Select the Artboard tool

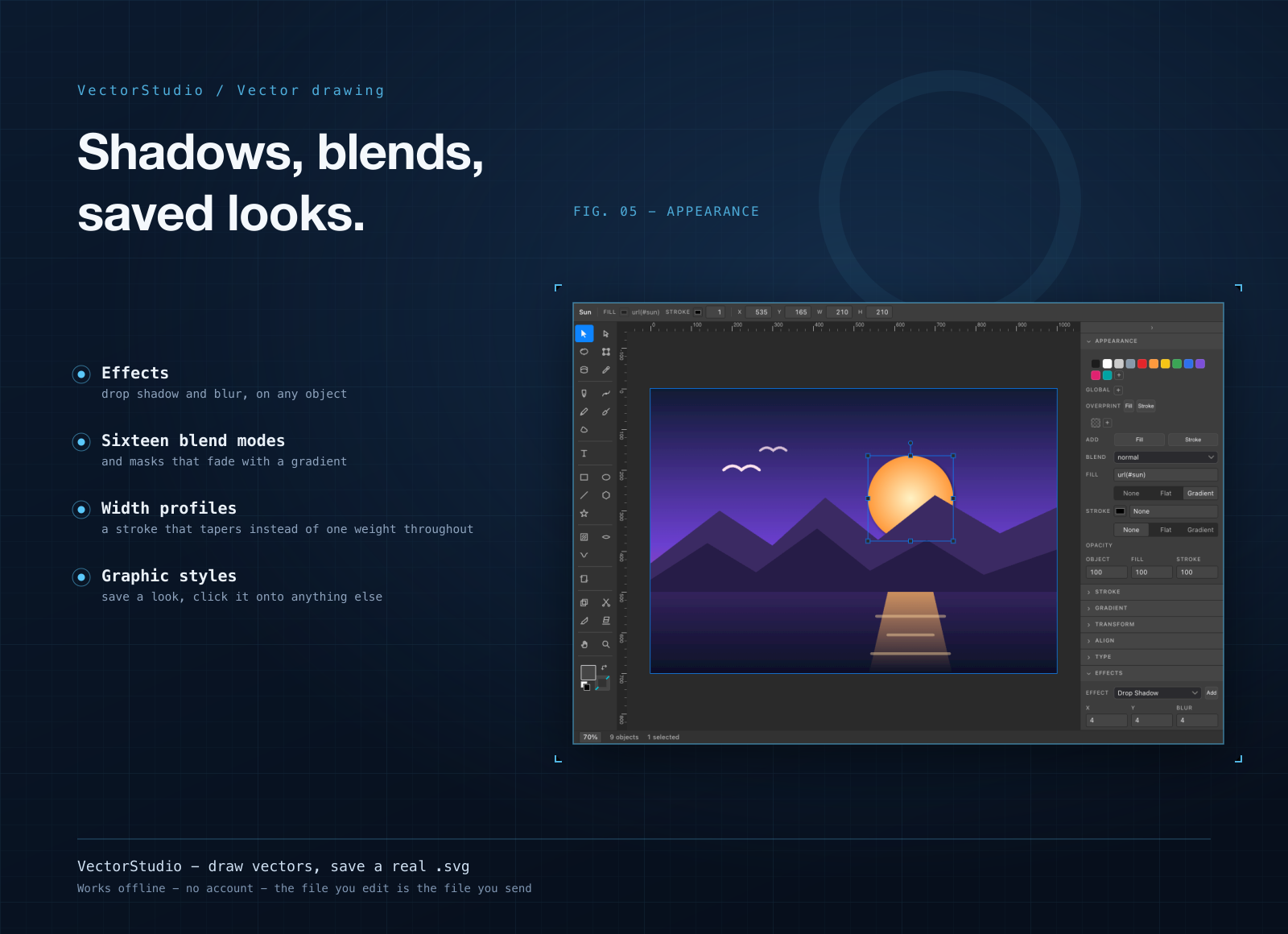tap(584, 579)
